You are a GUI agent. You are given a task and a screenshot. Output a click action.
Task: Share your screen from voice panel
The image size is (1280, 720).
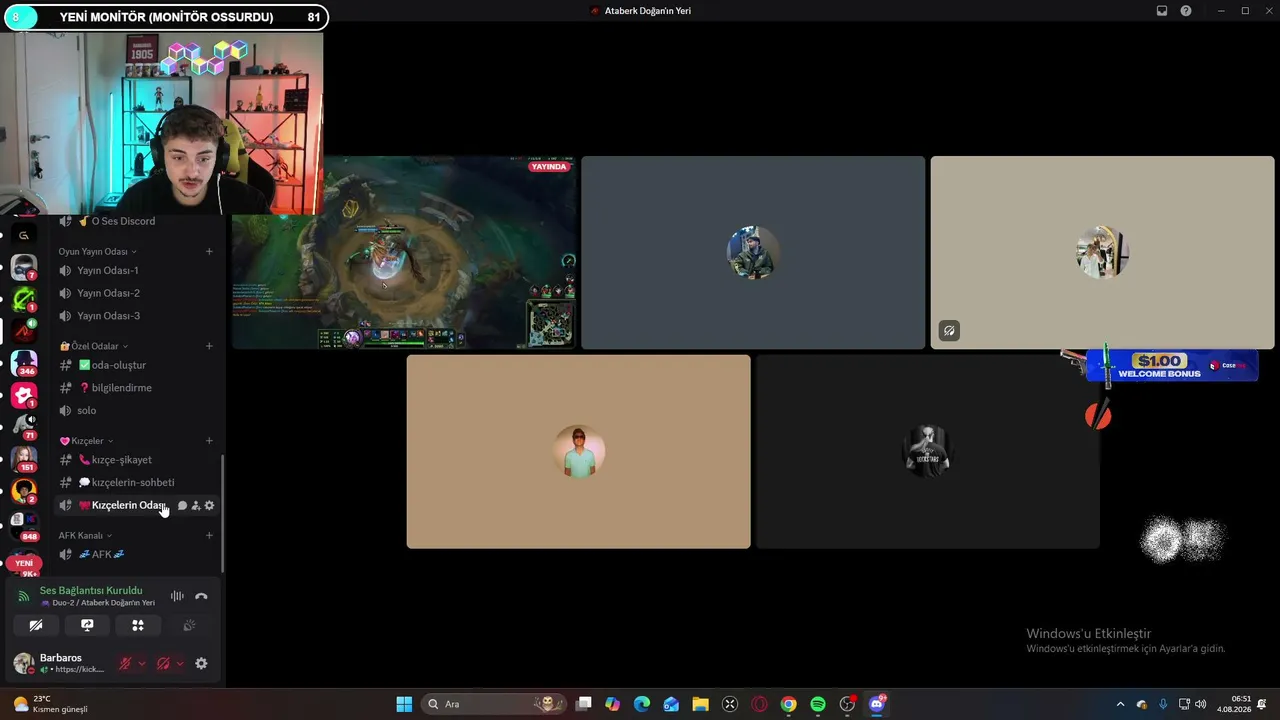tap(87, 625)
